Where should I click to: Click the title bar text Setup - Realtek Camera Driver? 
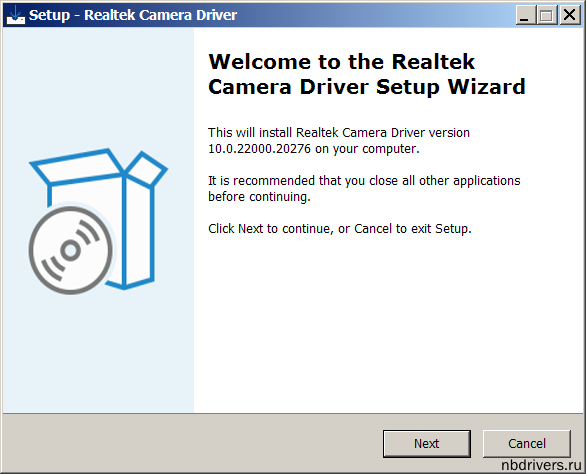point(133,15)
